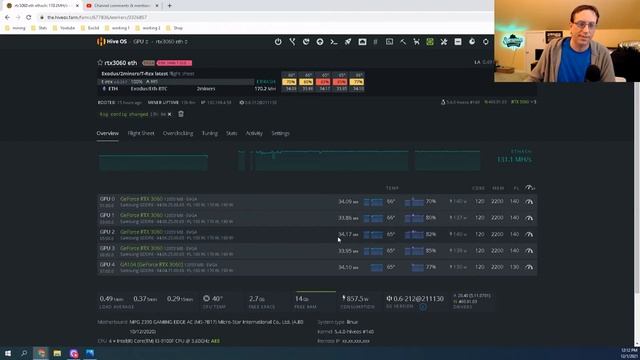This screenshot has width=640, height=360.
Task: Open the Youtube bookmarks folder
Action: [64, 28]
